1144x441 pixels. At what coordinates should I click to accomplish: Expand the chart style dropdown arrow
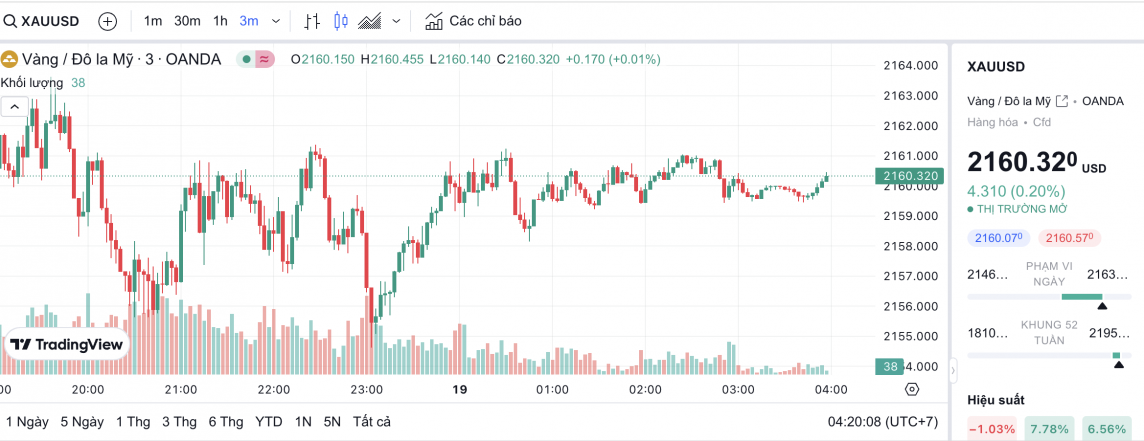[x=397, y=21]
